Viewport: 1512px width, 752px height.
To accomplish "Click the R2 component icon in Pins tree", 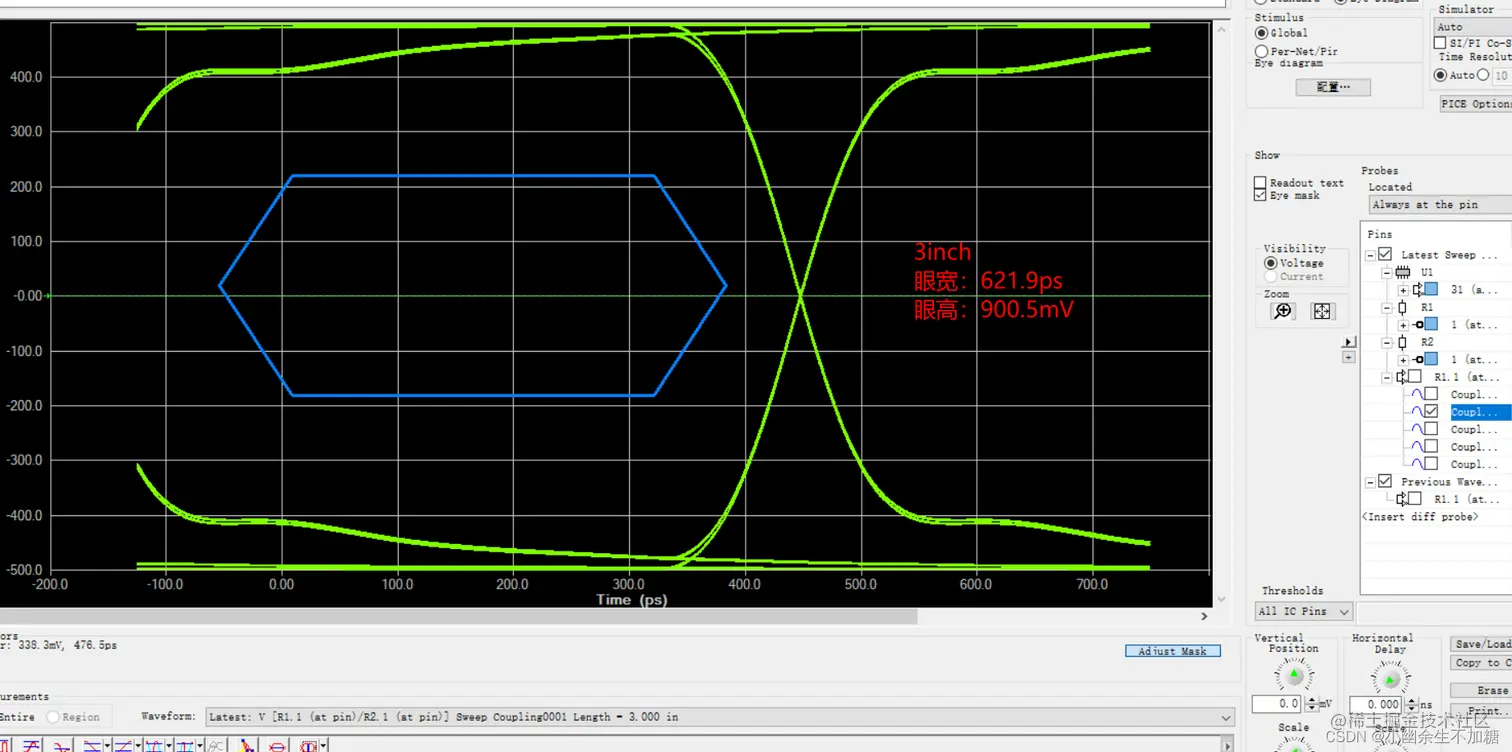I will point(1402,342).
